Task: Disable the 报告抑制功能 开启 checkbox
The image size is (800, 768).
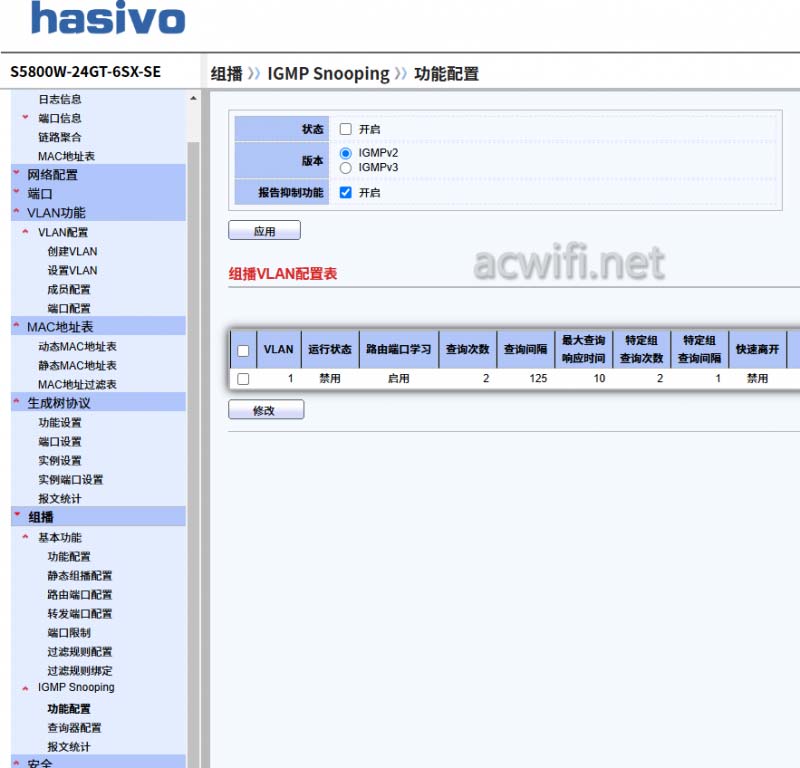Action: (x=343, y=193)
